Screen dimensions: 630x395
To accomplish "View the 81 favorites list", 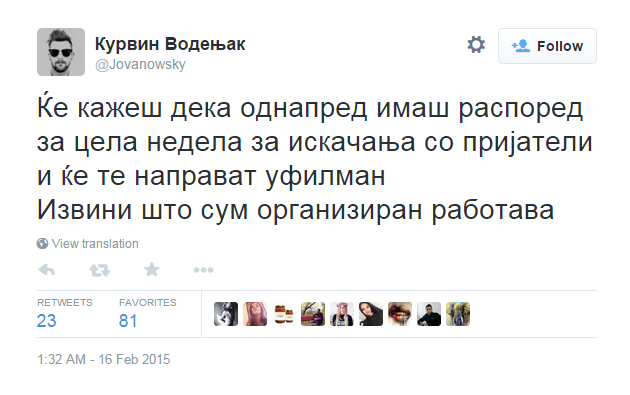I will (128, 321).
